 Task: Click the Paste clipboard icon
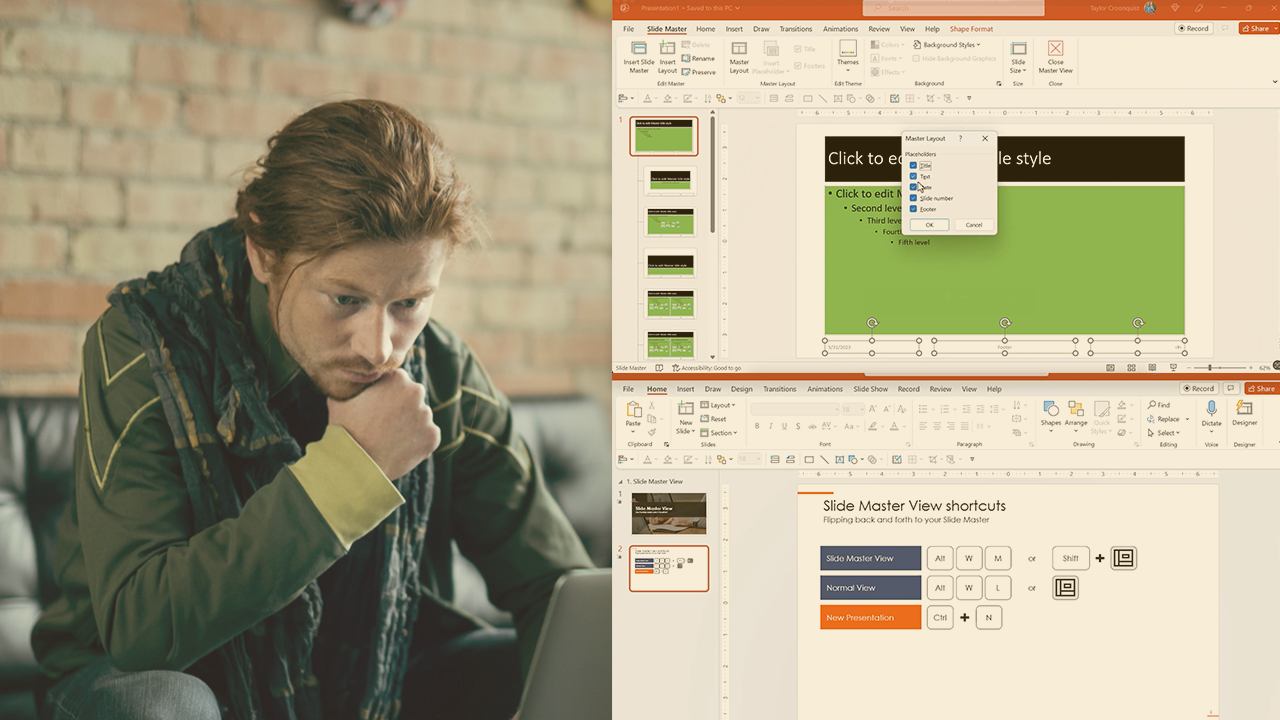point(633,411)
